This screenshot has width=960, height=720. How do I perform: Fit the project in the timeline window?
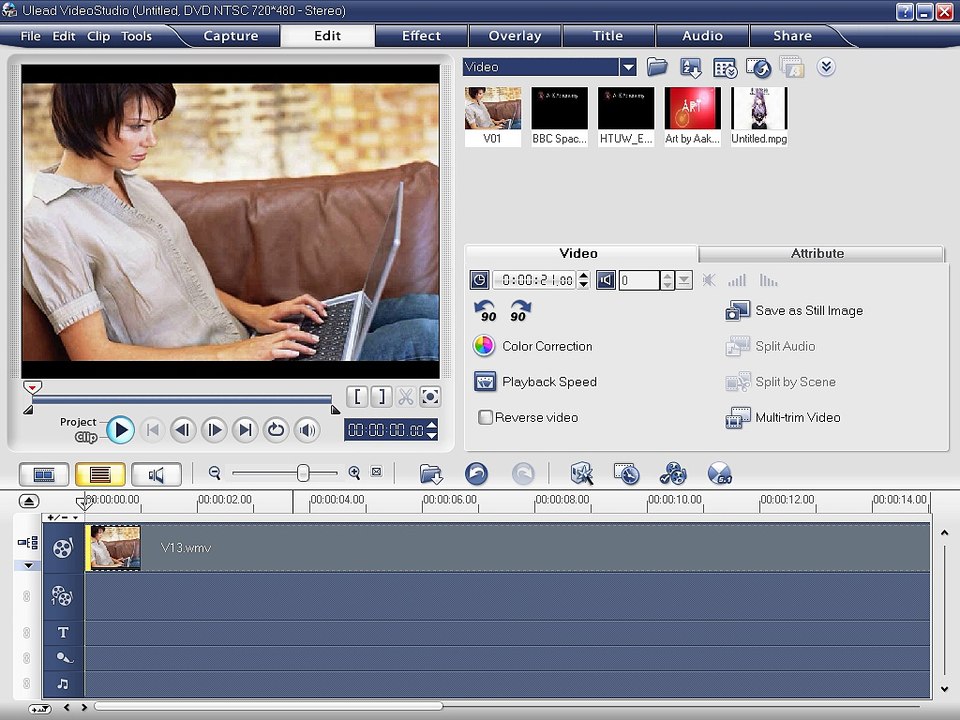tap(377, 472)
